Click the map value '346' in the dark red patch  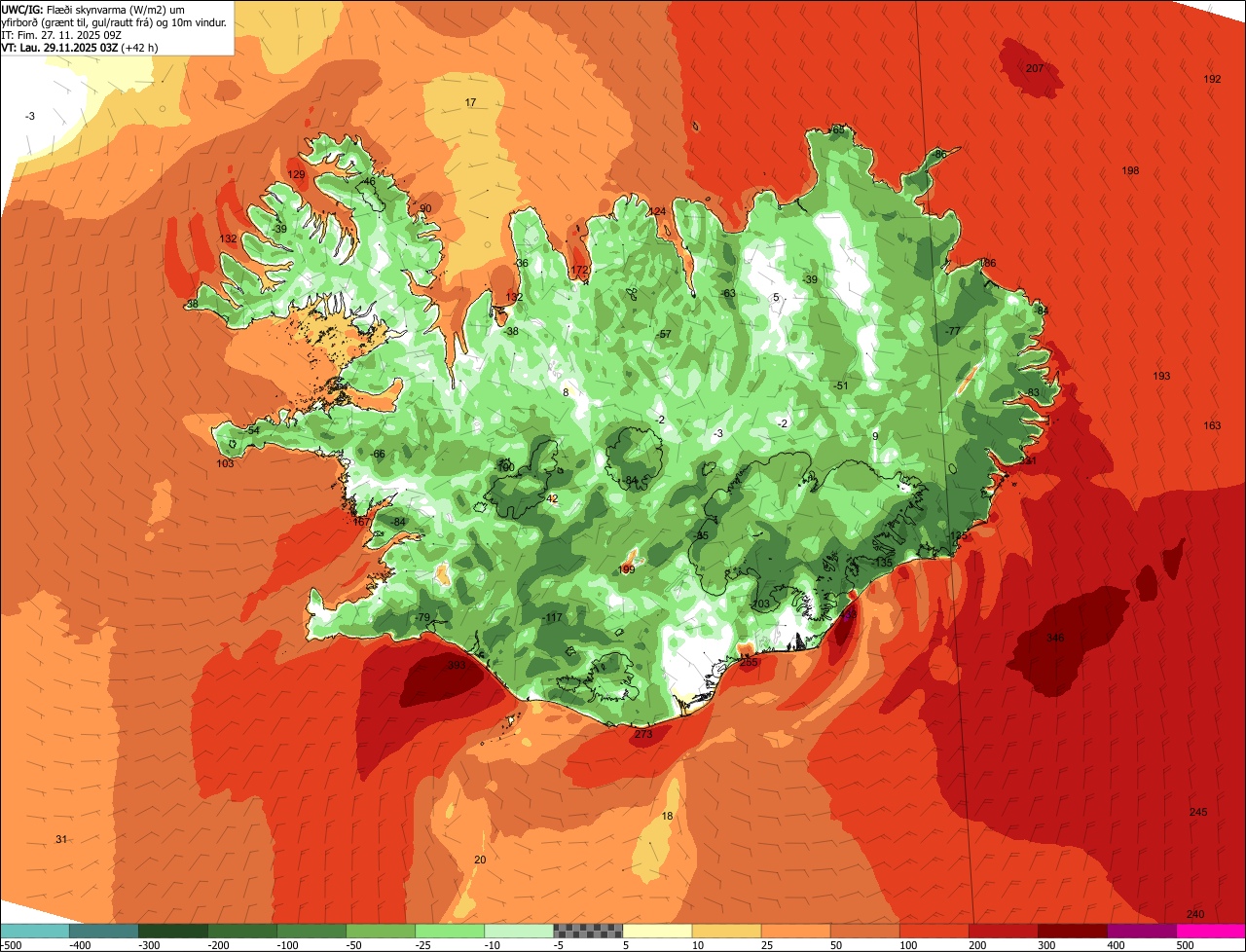[x=1055, y=638]
